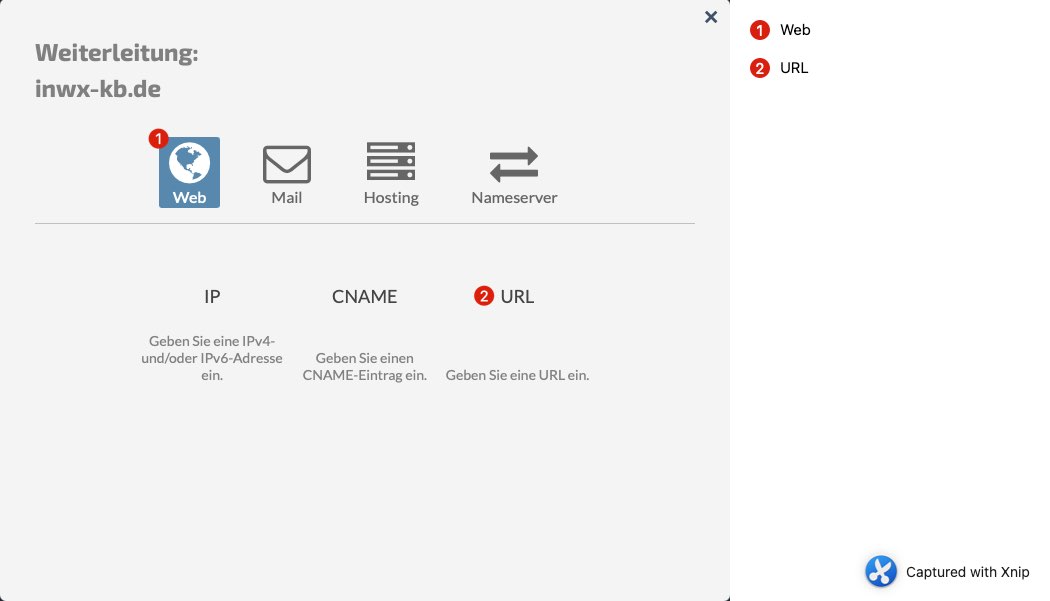
Task: Click the inwx-kb.de domain heading
Action: (x=98, y=88)
